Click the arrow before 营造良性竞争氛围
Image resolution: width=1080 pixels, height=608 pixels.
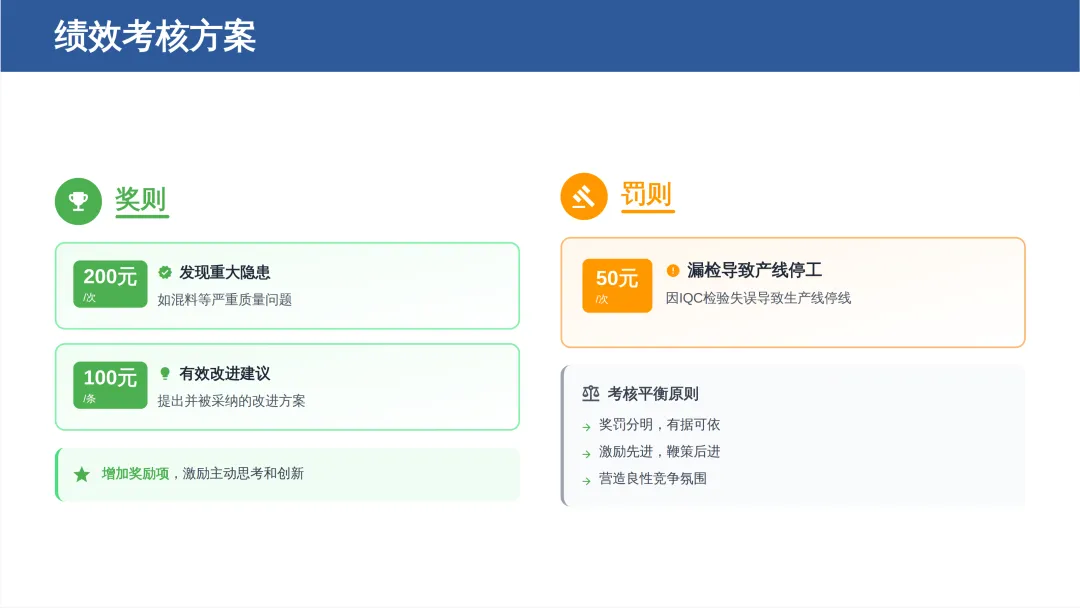point(586,481)
